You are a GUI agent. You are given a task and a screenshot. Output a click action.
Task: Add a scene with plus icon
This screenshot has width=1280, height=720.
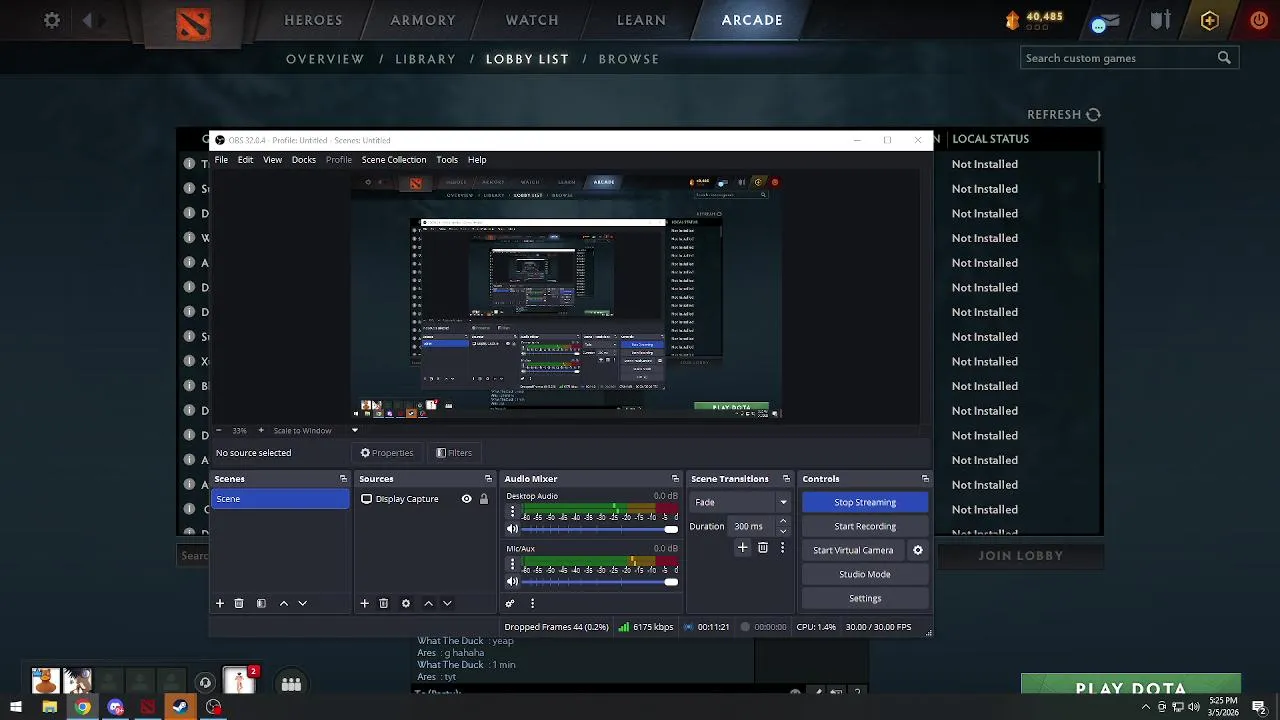[x=220, y=603]
